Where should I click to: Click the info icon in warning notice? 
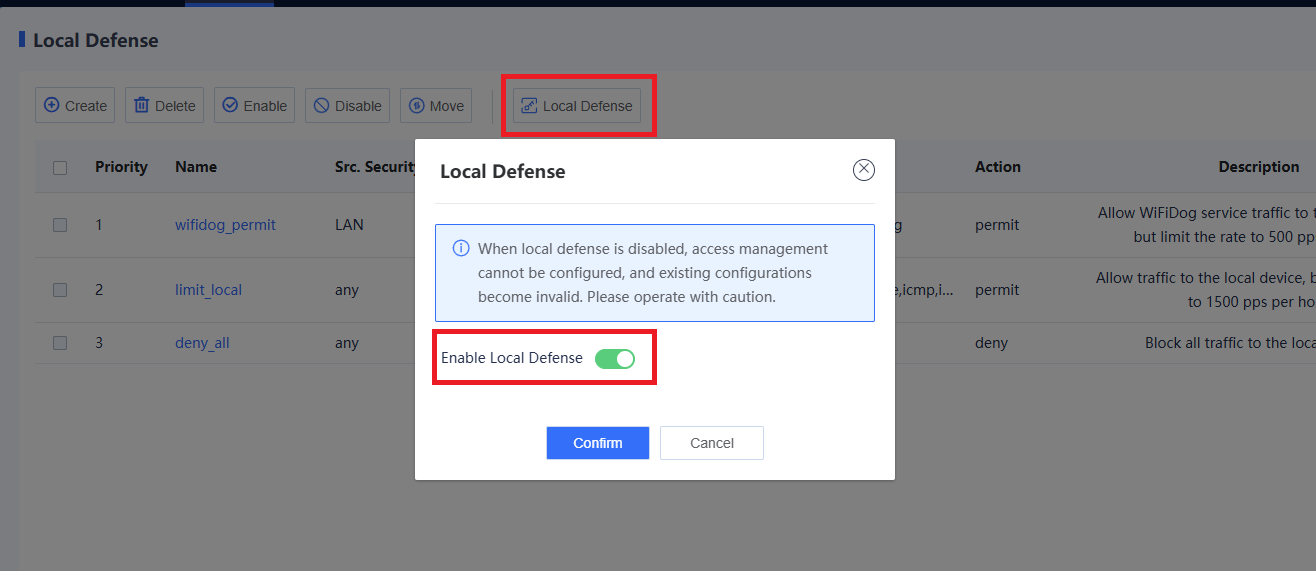(461, 248)
